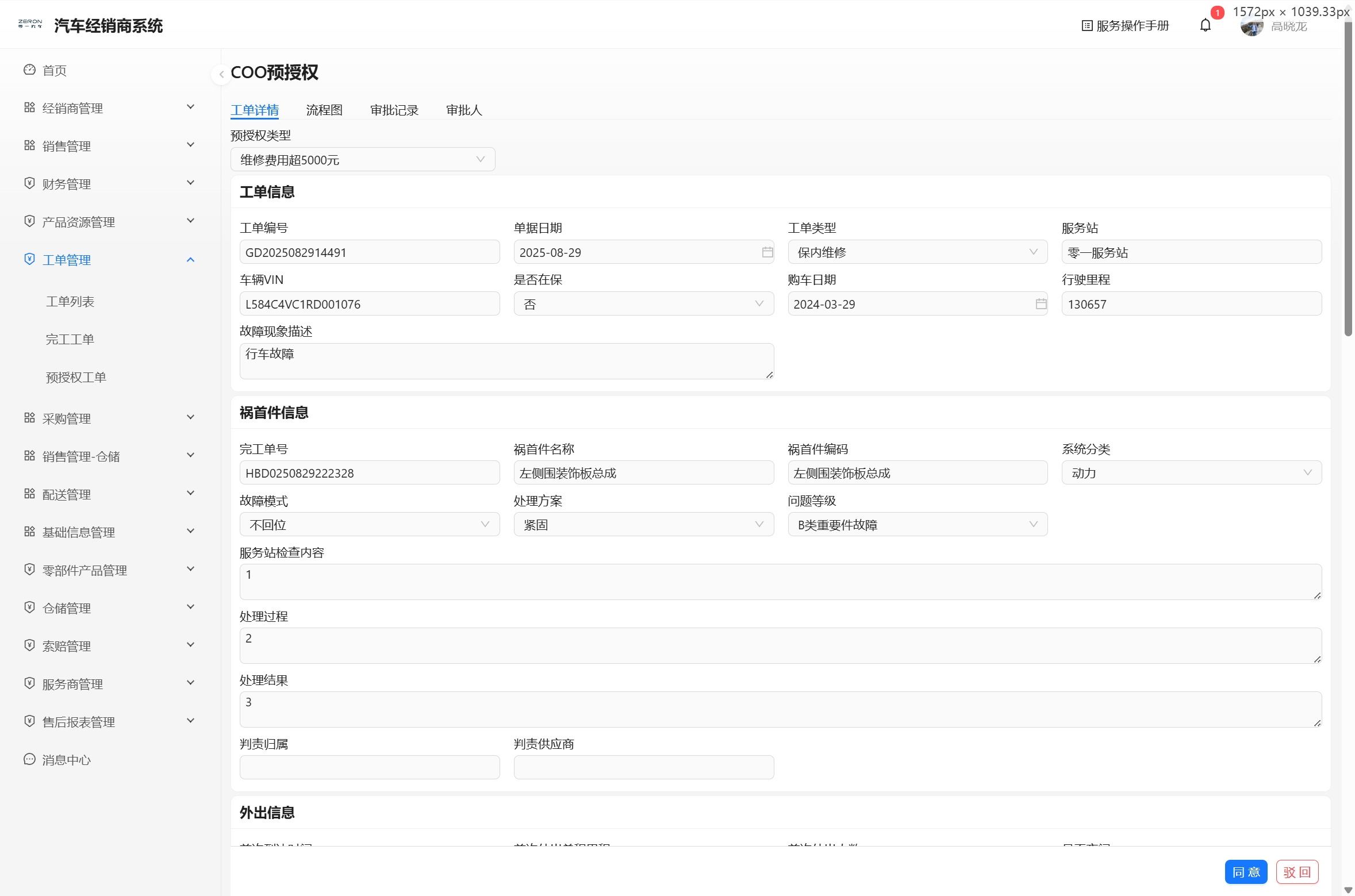Screen dimensions: 1355x896
Task: Click the 同意 approve button
Action: [1246, 872]
